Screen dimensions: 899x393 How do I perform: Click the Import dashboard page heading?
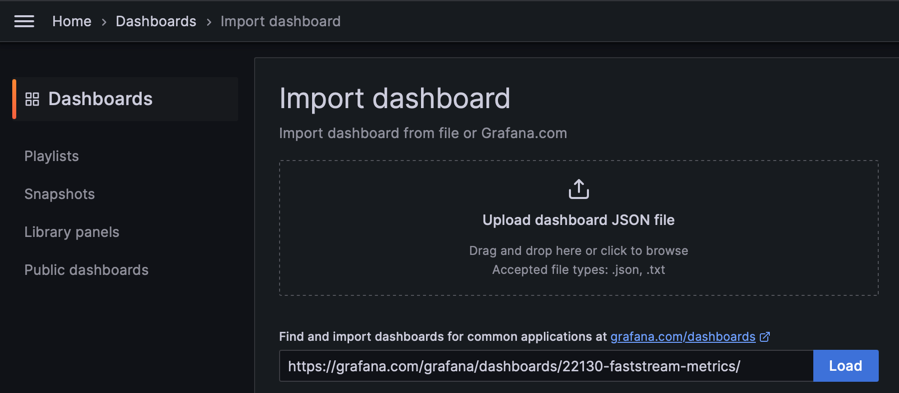coord(394,99)
